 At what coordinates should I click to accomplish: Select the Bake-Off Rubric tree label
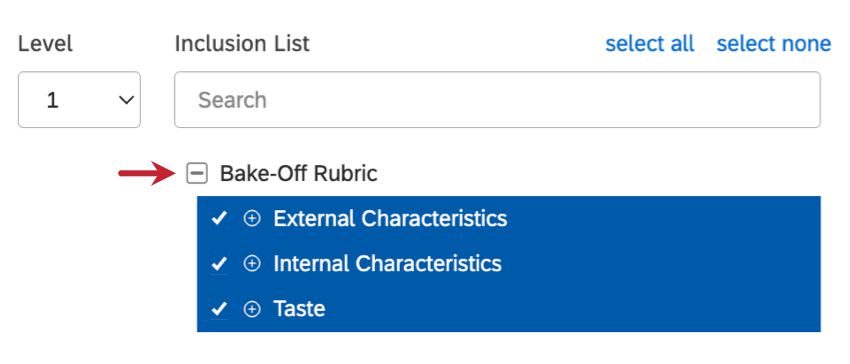298,174
